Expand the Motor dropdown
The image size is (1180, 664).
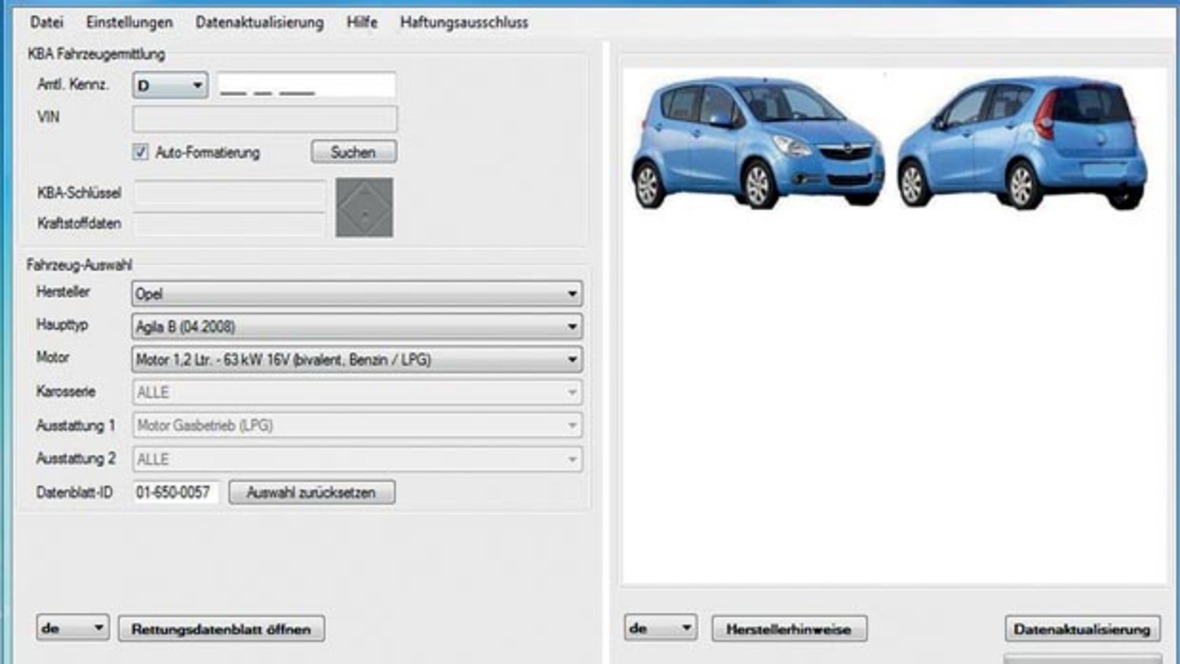(x=357, y=360)
